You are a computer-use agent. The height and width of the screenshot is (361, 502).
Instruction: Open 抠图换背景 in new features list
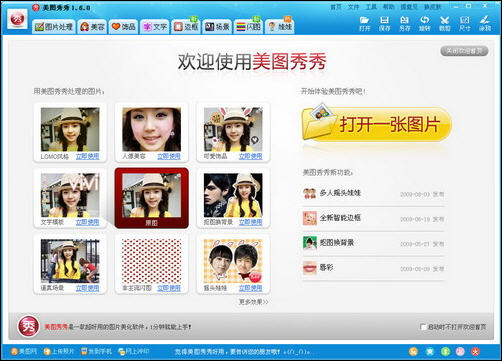pos(373,243)
